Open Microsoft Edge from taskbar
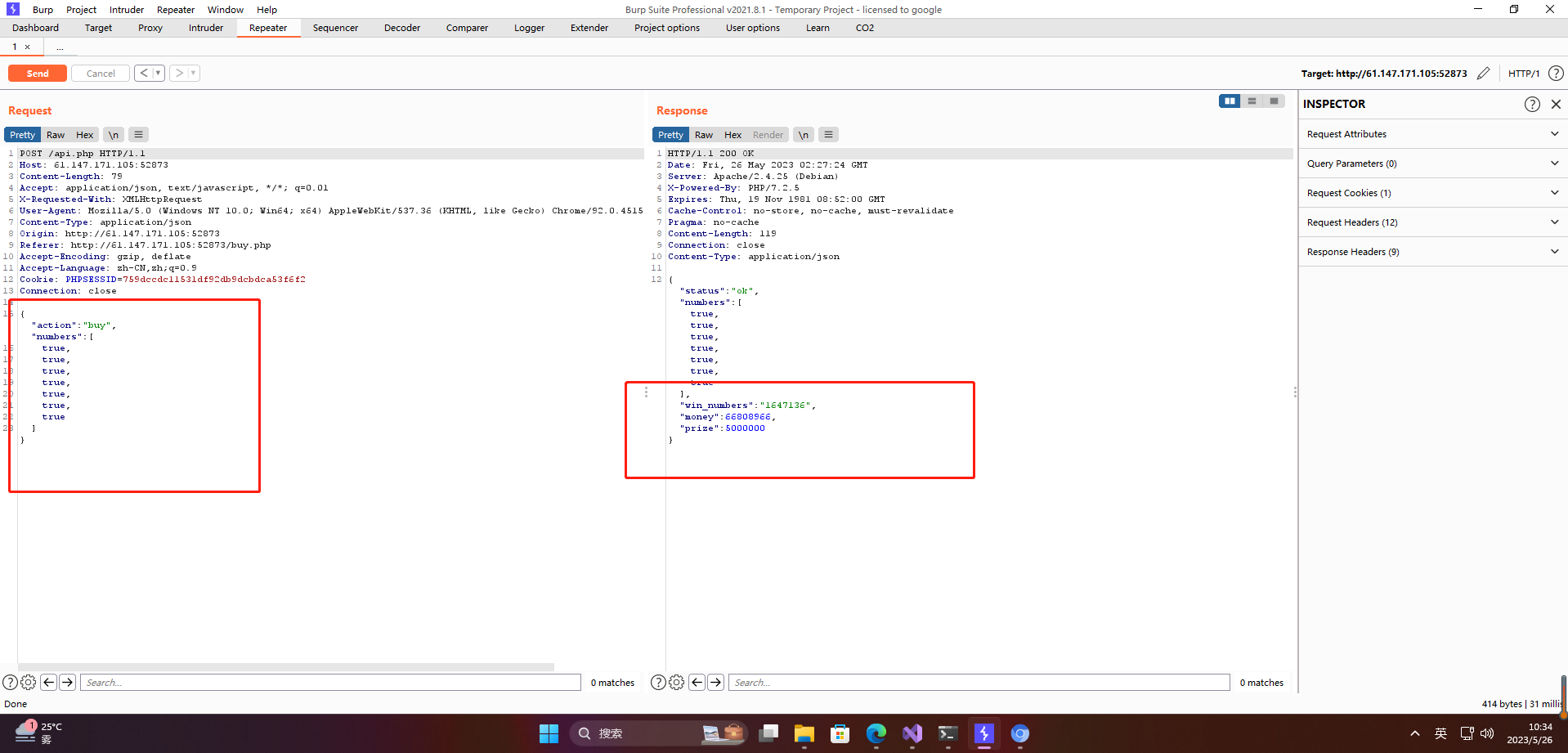This screenshot has width=1568, height=753. [x=876, y=733]
